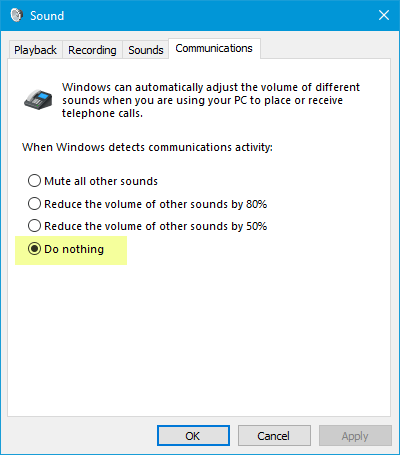Click the 'Mute all other sounds' label text

(x=101, y=181)
